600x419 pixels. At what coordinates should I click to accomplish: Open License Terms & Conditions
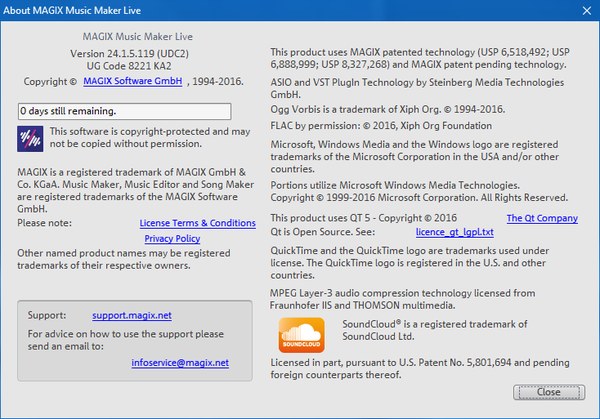[x=197, y=223]
